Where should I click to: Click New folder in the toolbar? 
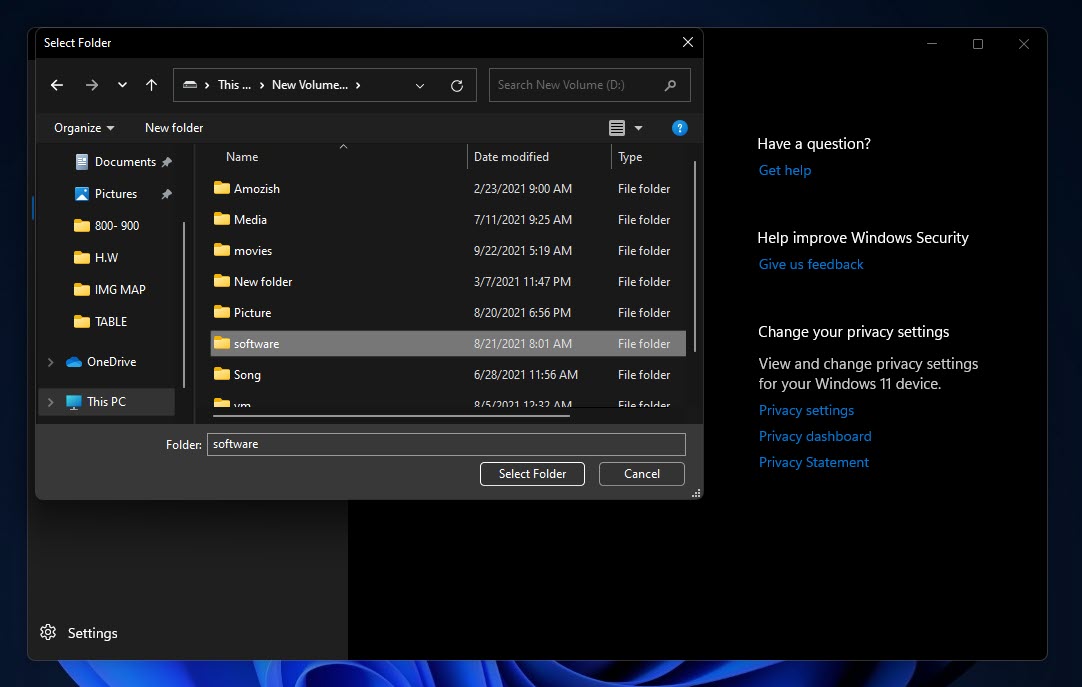pos(174,128)
